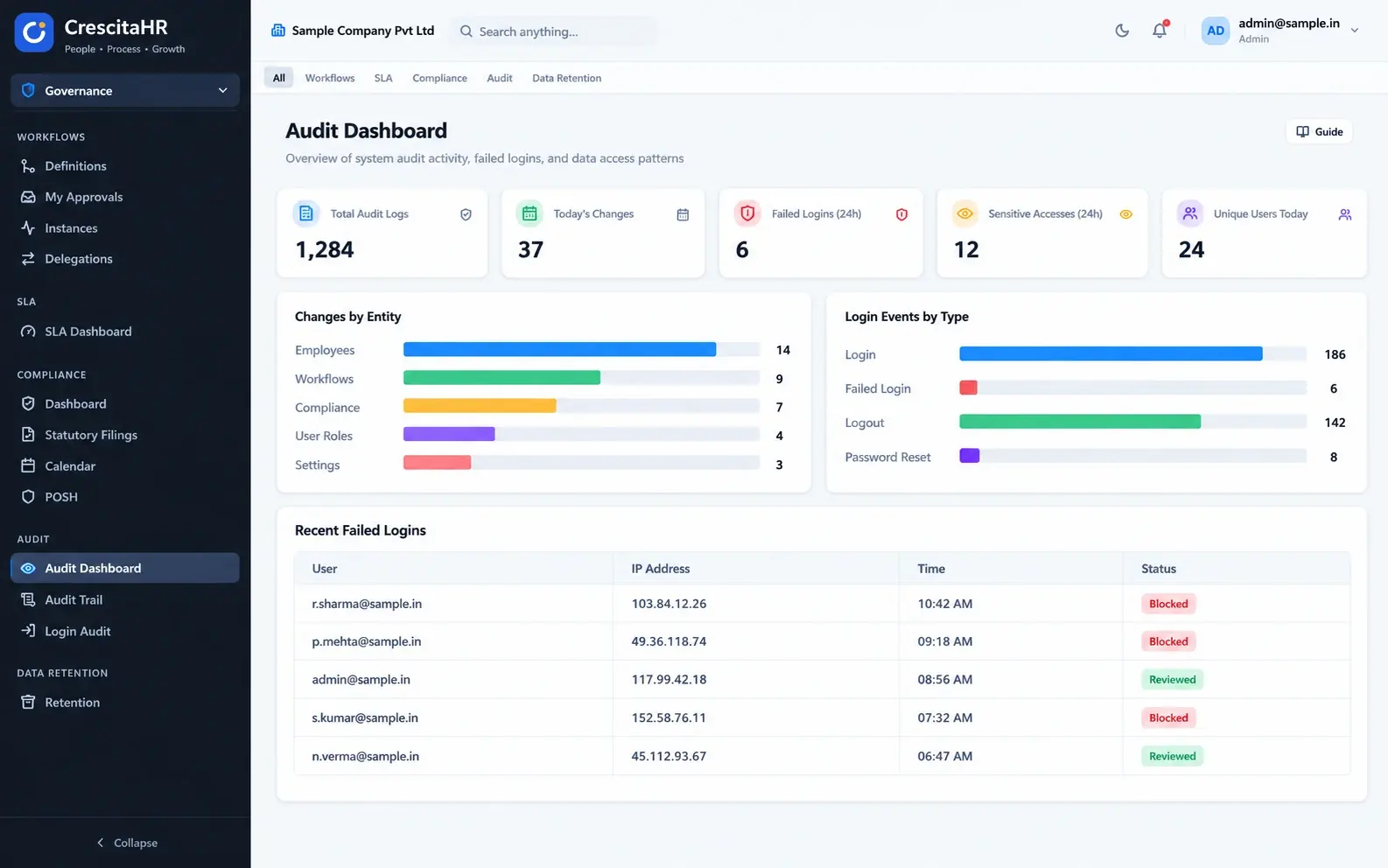Open the POSH page
This screenshot has height=868, width=1388.
[125, 496]
